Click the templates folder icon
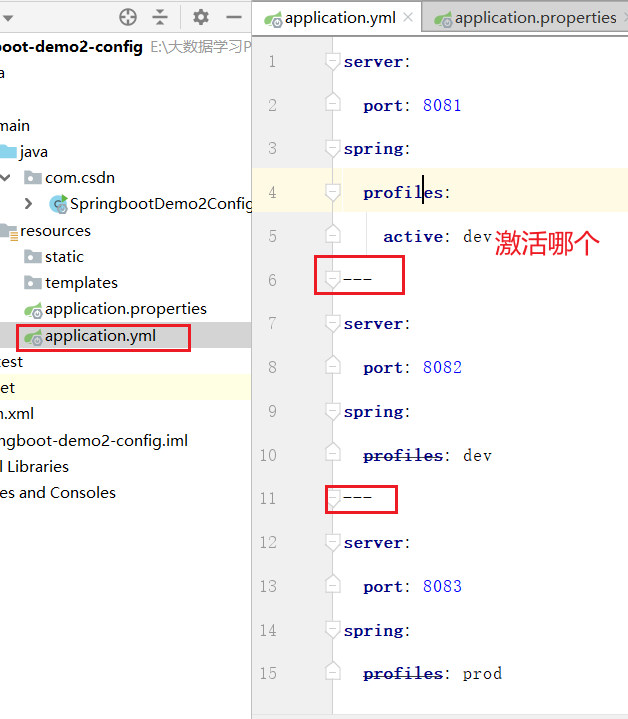 (x=33, y=283)
